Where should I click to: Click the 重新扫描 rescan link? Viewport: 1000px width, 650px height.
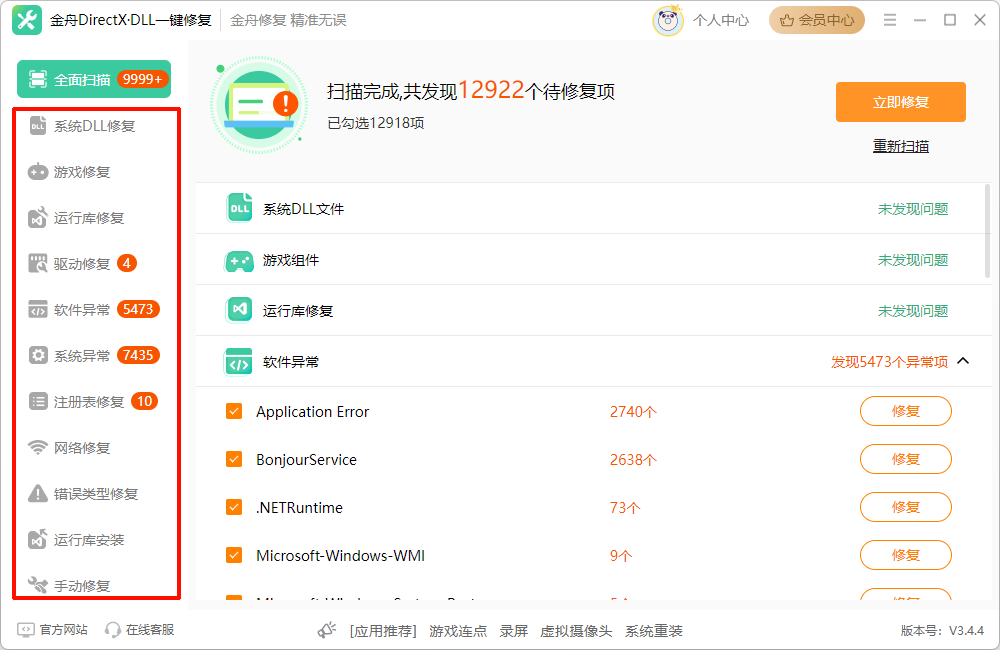pyautogui.click(x=900, y=145)
